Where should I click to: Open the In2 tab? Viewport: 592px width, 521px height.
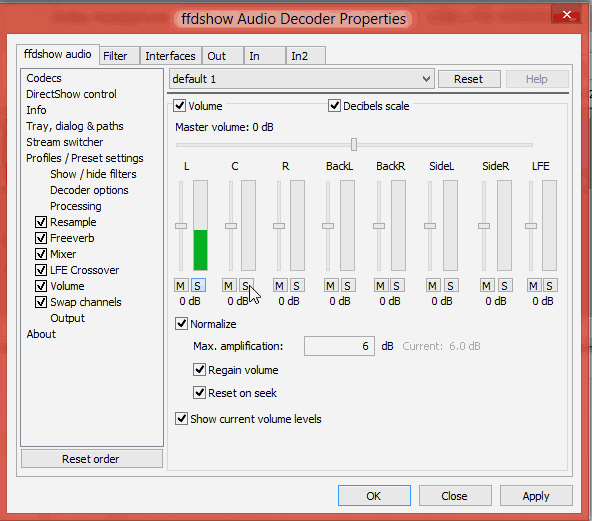pos(305,56)
